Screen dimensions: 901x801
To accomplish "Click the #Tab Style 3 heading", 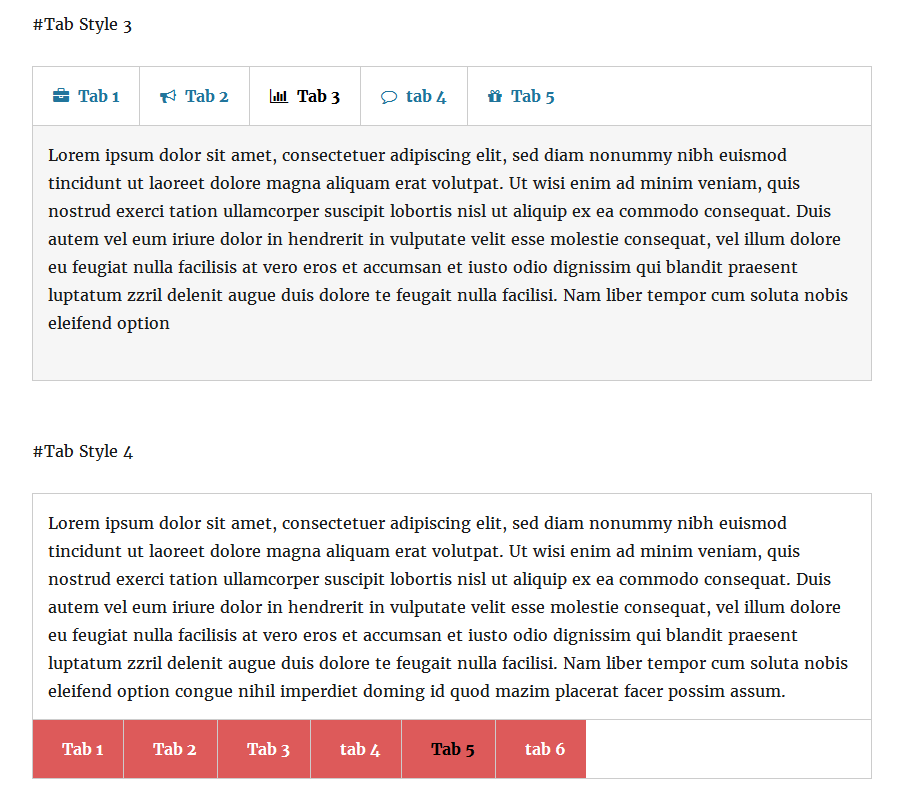I will point(82,25).
